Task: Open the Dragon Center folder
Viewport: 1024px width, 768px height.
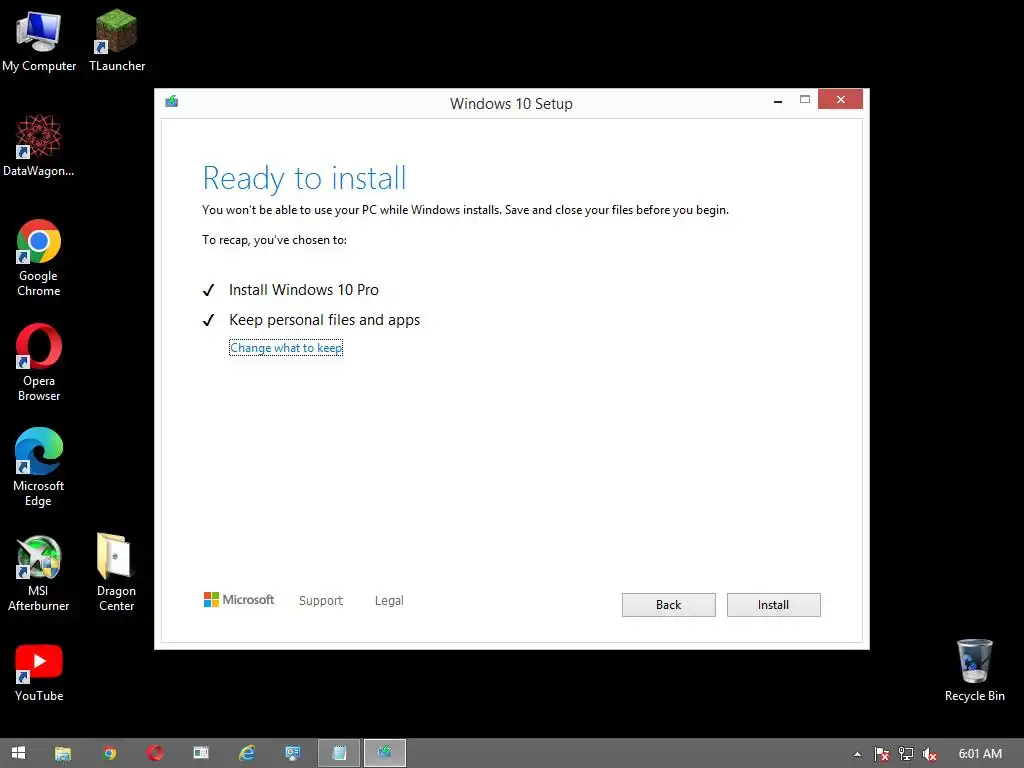Action: point(116,573)
